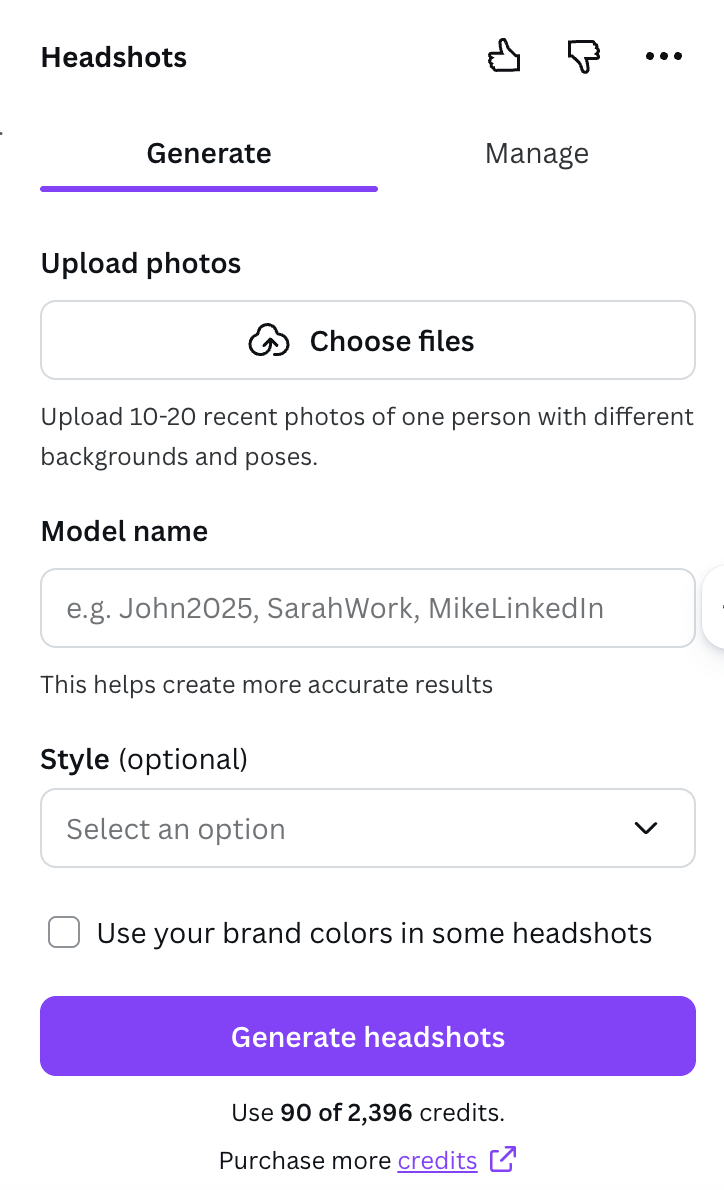The height and width of the screenshot is (1190, 724).
Task: Click the external link icon beside credits
Action: coord(504,1160)
